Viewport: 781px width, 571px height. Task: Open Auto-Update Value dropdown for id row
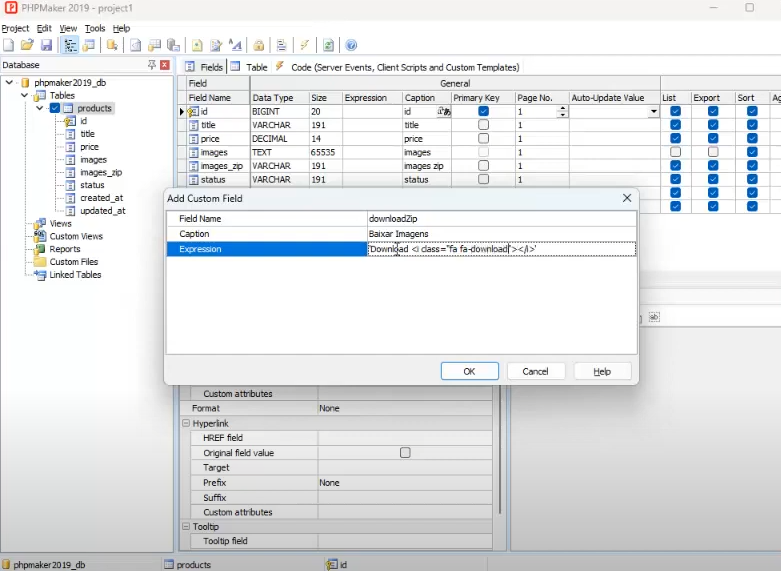pyautogui.click(x=653, y=112)
